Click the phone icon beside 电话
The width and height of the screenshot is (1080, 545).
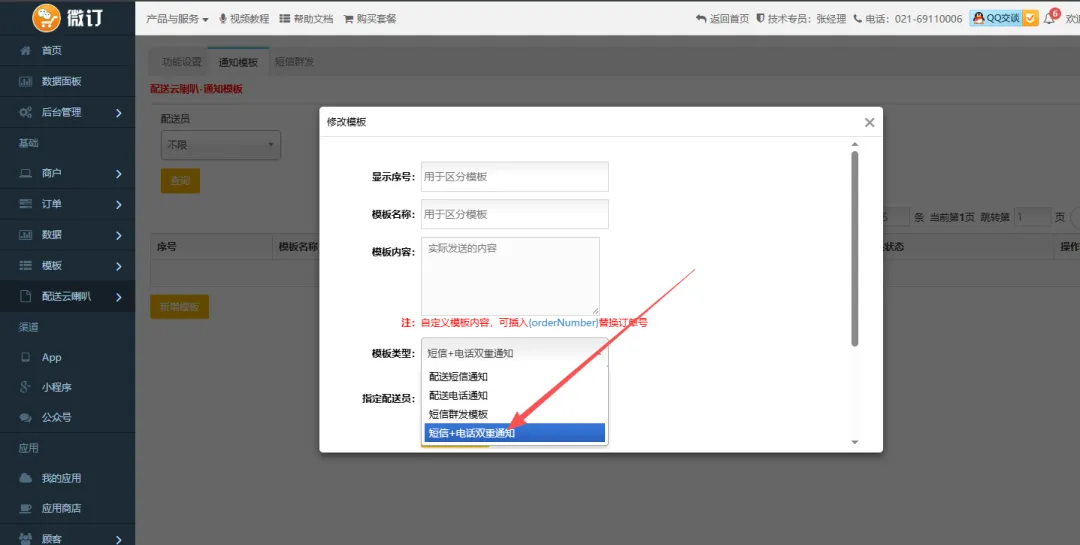click(858, 19)
